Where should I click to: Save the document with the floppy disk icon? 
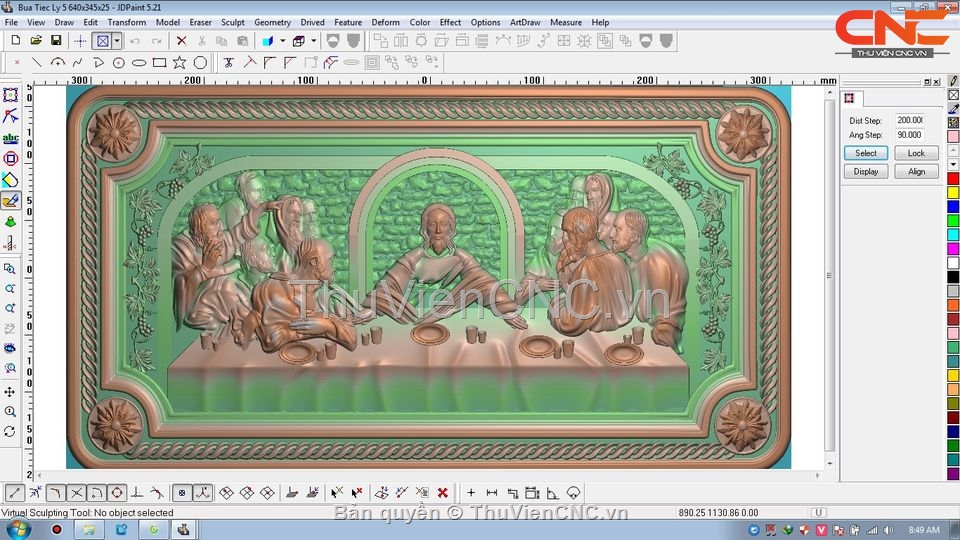(56, 40)
